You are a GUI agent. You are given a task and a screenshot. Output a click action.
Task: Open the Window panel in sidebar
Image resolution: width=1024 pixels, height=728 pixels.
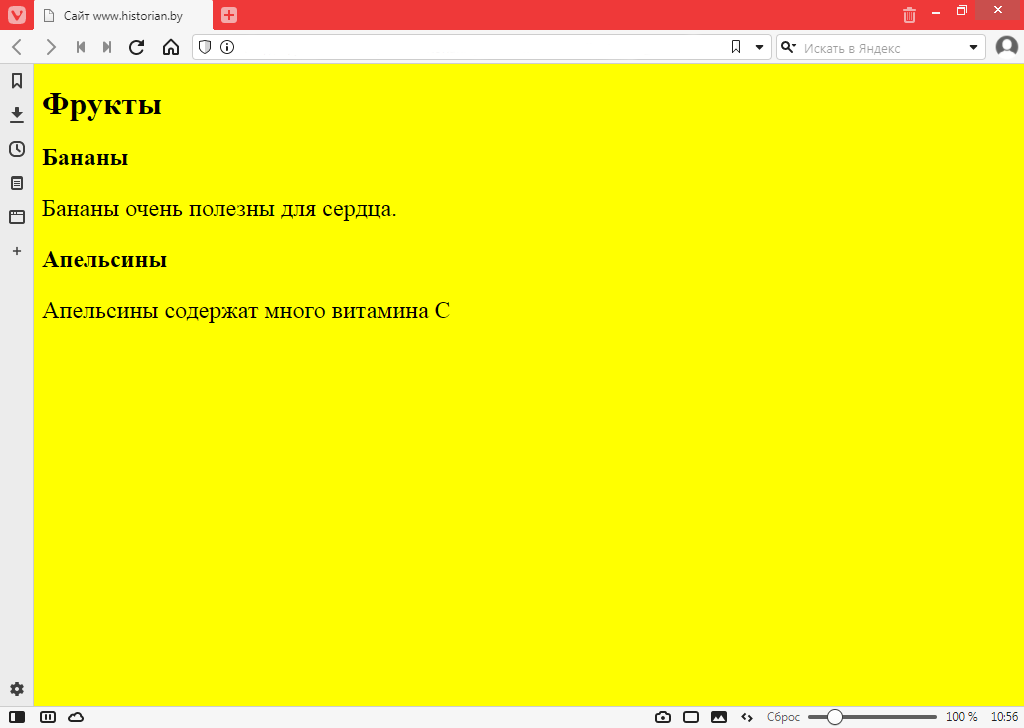coord(17,217)
